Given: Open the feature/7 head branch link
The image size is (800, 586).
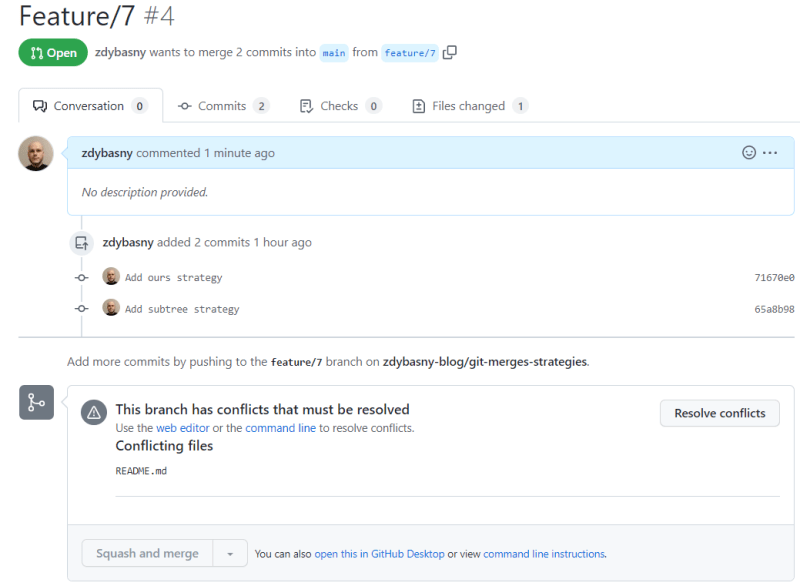Looking at the screenshot, I should 410,53.
